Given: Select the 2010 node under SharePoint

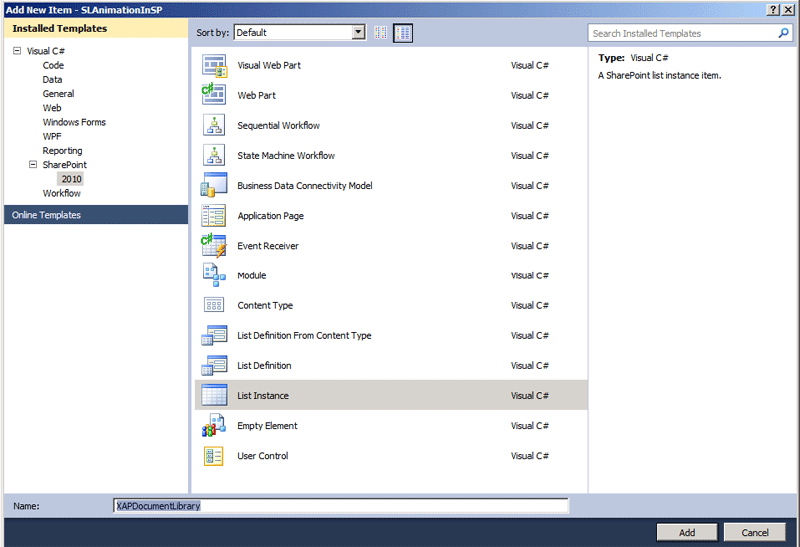Looking at the screenshot, I should [x=71, y=179].
